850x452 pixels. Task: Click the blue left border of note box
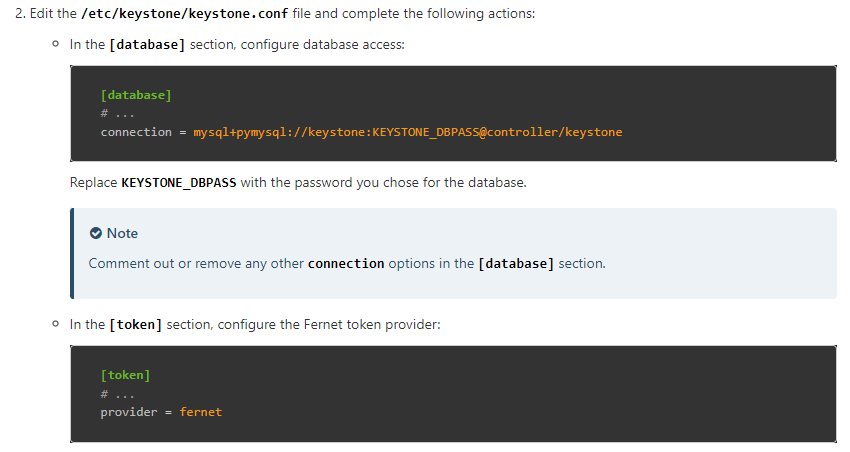point(72,254)
